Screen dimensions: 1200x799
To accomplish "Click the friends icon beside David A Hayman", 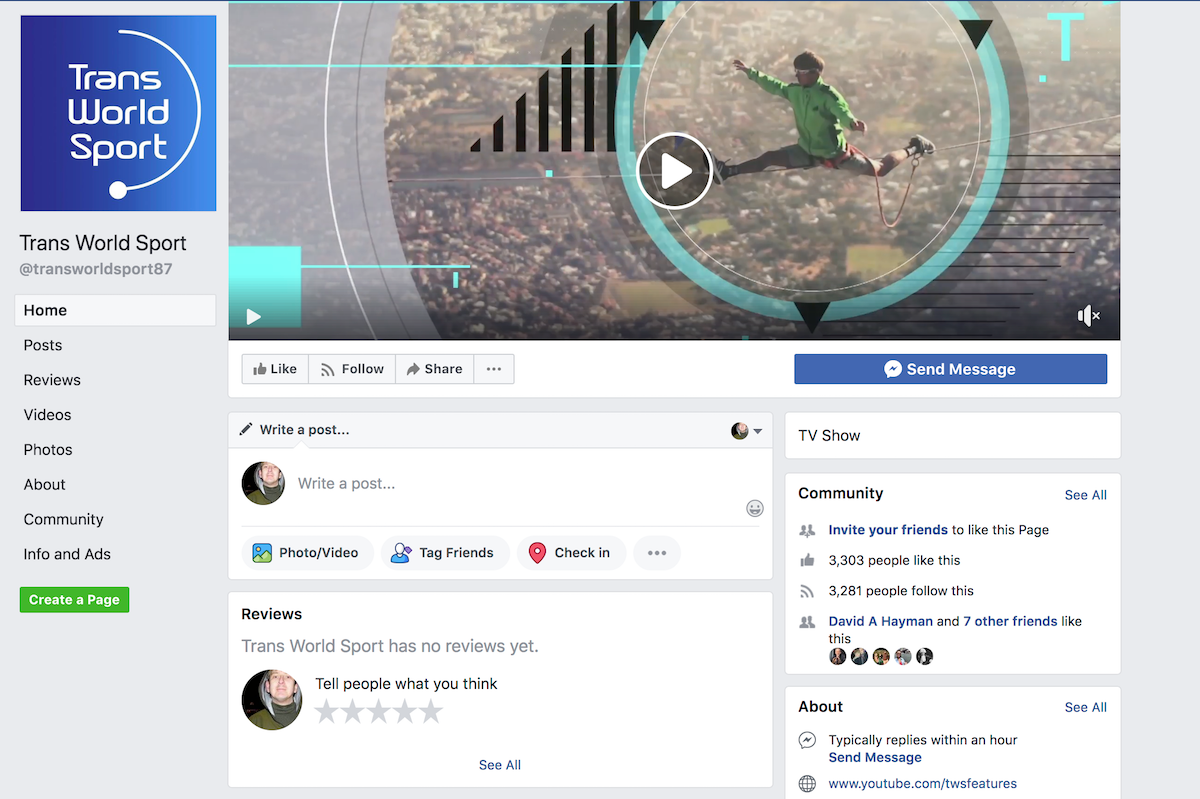I will (807, 622).
